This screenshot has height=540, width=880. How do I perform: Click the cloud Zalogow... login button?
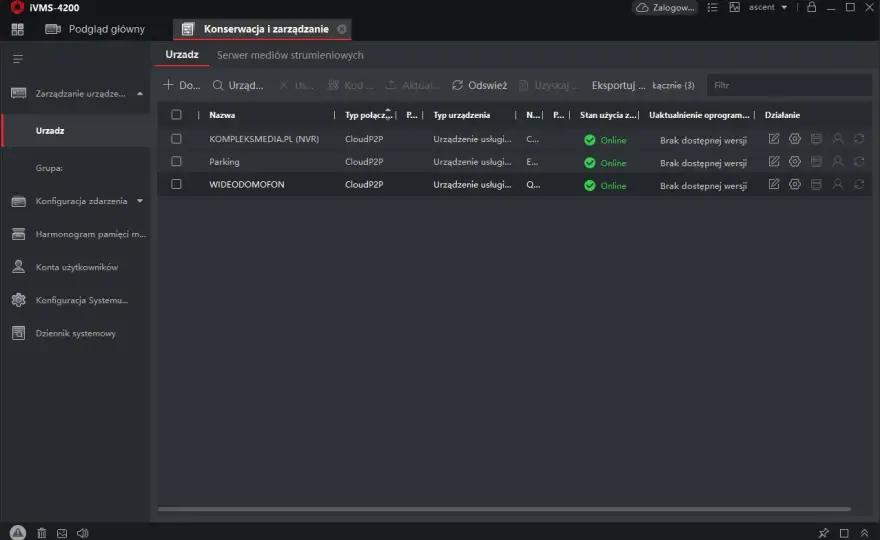pos(666,7)
